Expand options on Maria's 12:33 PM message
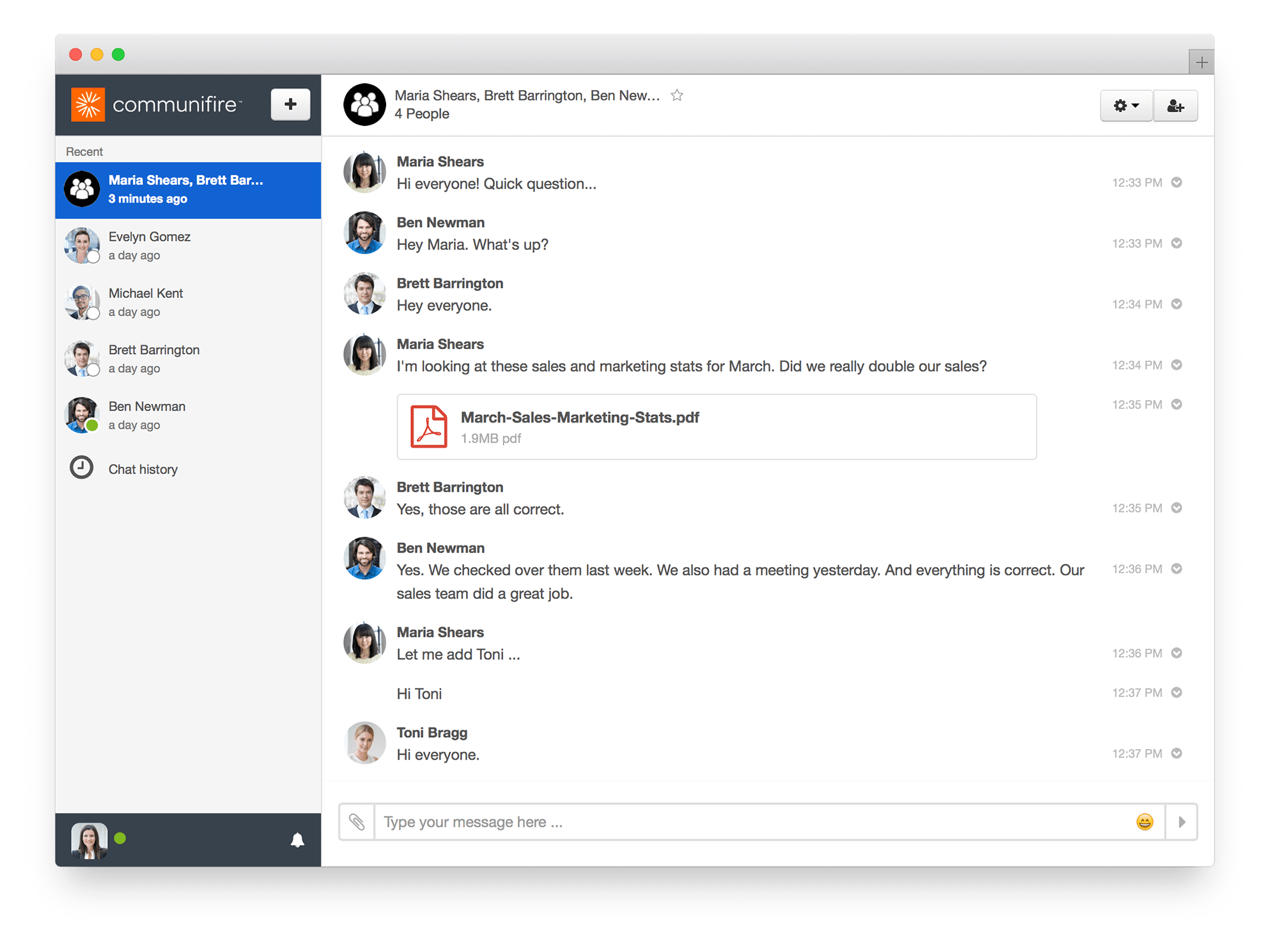 1177,182
